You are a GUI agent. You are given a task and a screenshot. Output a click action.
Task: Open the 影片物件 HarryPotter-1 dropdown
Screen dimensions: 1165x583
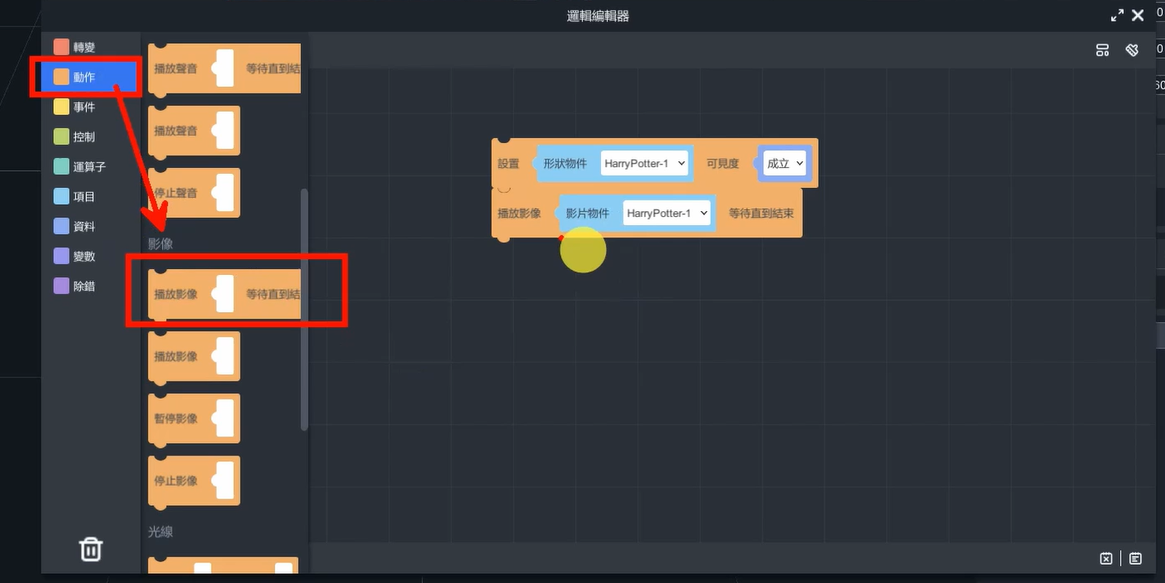pyautogui.click(x=666, y=213)
